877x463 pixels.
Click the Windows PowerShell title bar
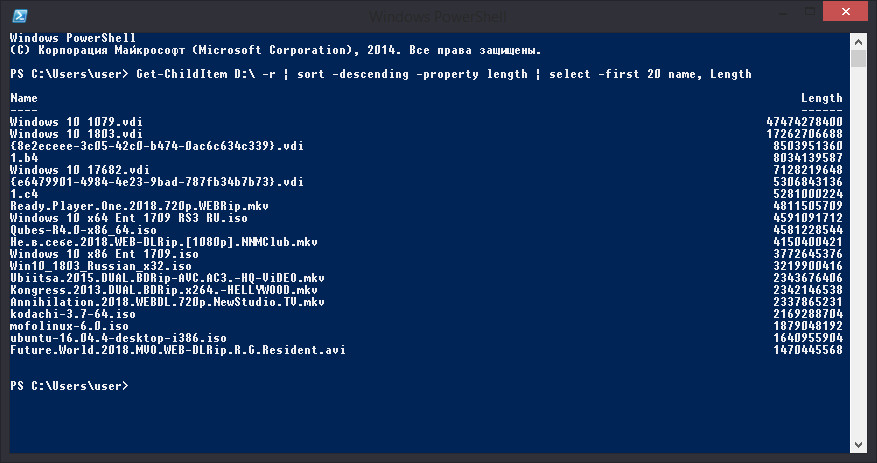click(x=437, y=16)
